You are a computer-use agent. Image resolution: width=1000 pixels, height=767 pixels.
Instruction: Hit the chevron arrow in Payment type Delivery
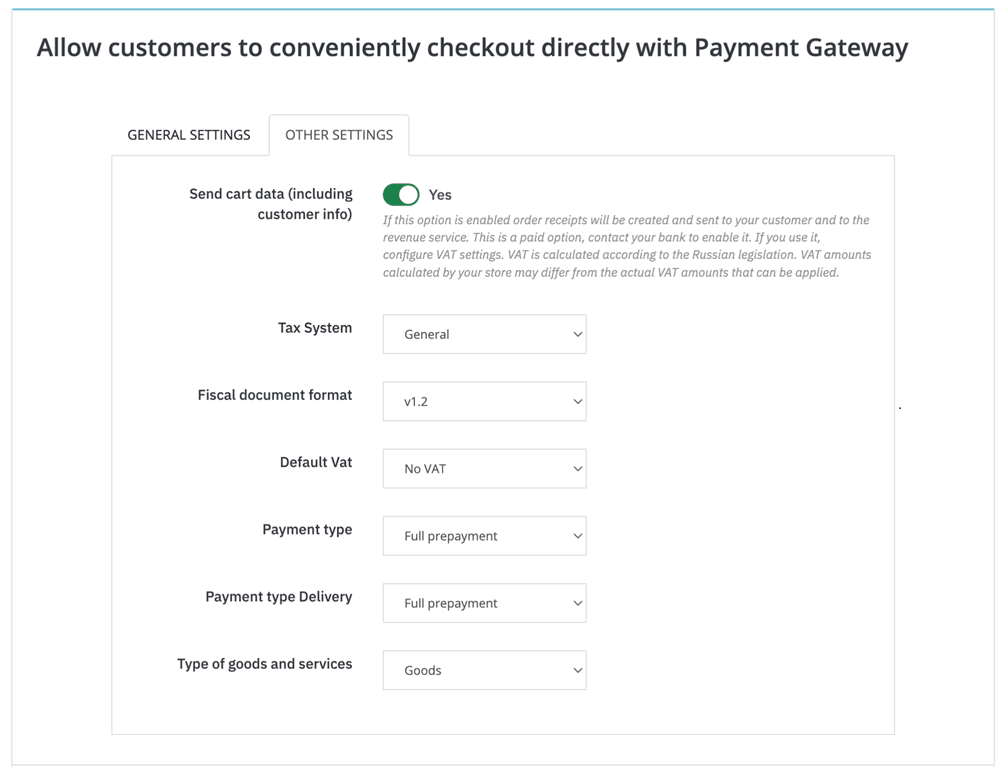coord(577,603)
